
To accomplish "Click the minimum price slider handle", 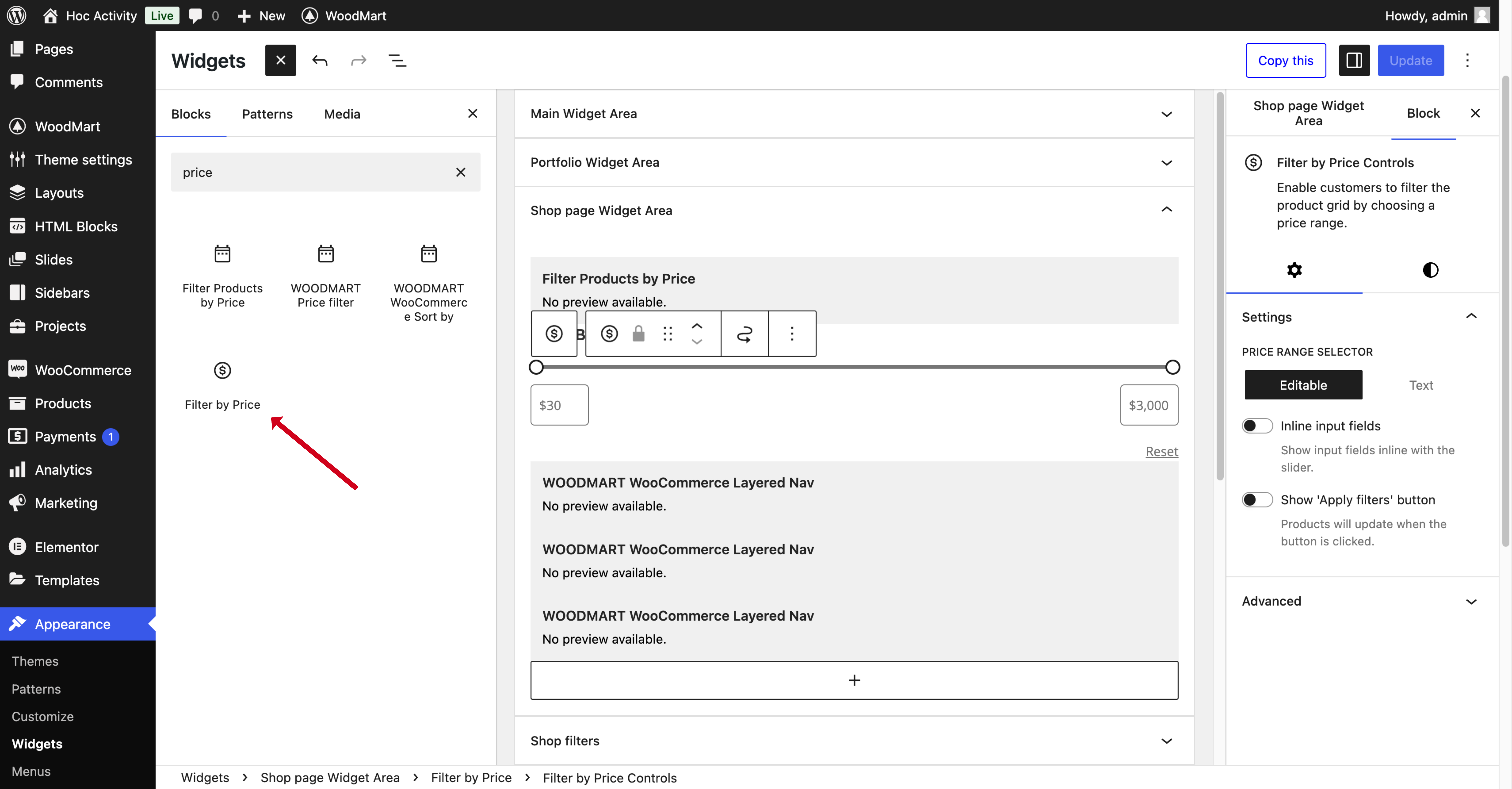I will click(536, 367).
